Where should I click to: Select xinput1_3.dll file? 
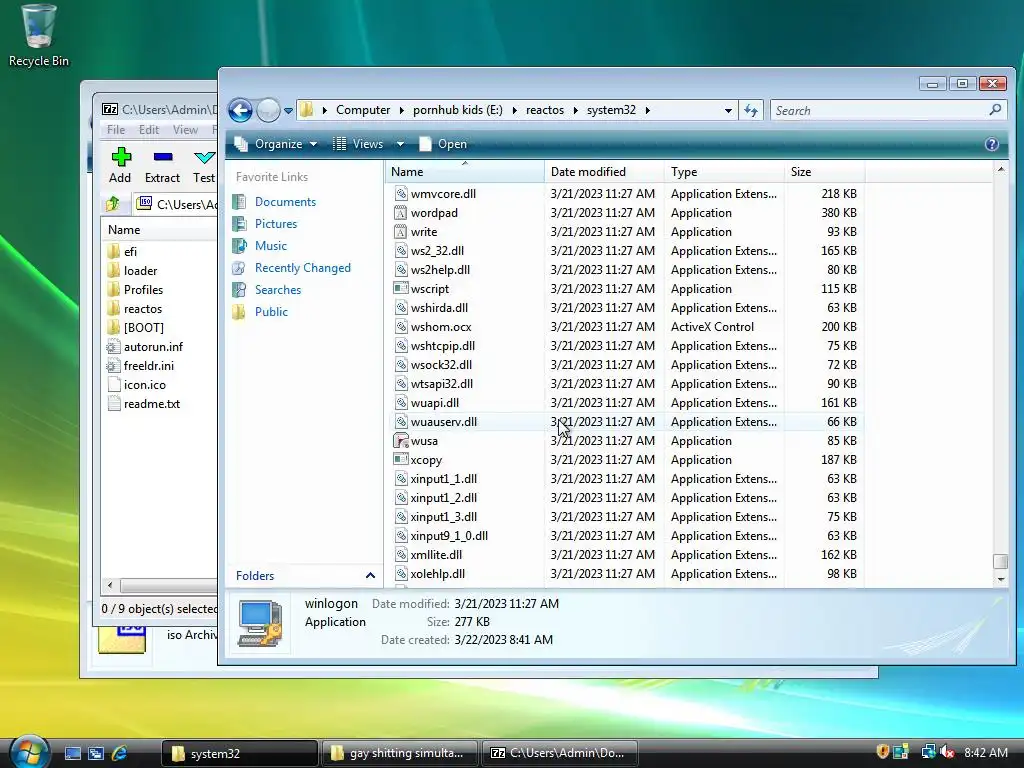coord(443,517)
